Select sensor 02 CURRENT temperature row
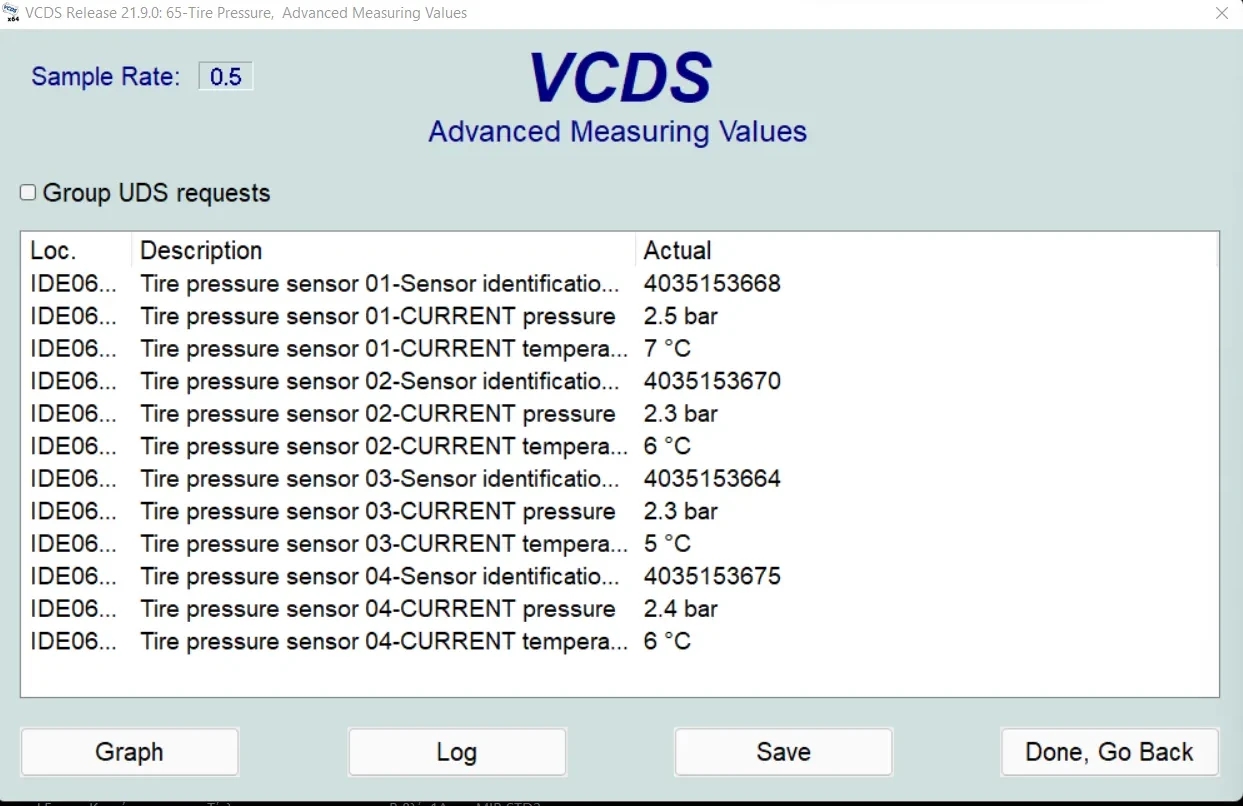Image resolution: width=1243 pixels, height=806 pixels. pyautogui.click(x=619, y=446)
